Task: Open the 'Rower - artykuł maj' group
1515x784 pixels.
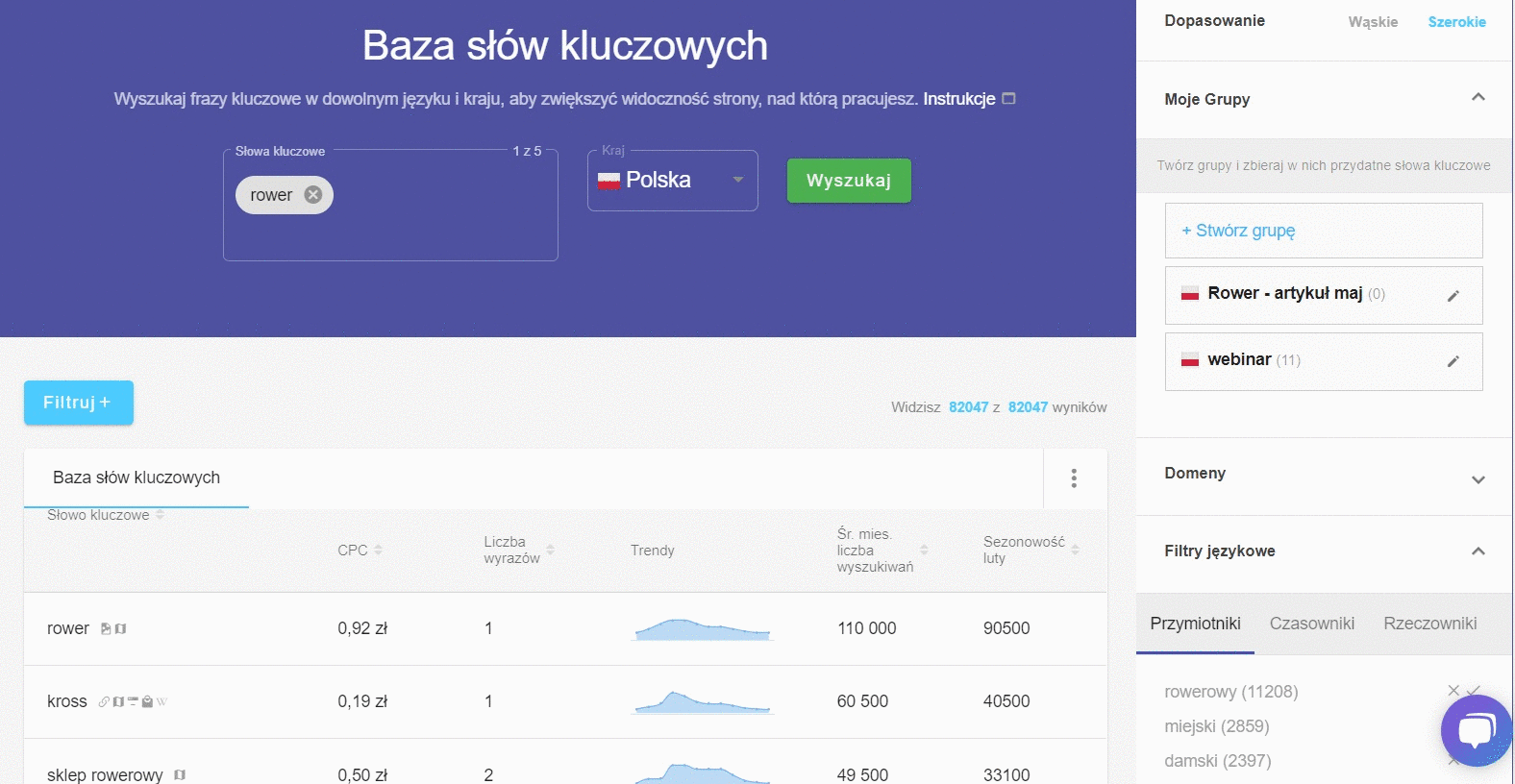Action: click(1323, 295)
